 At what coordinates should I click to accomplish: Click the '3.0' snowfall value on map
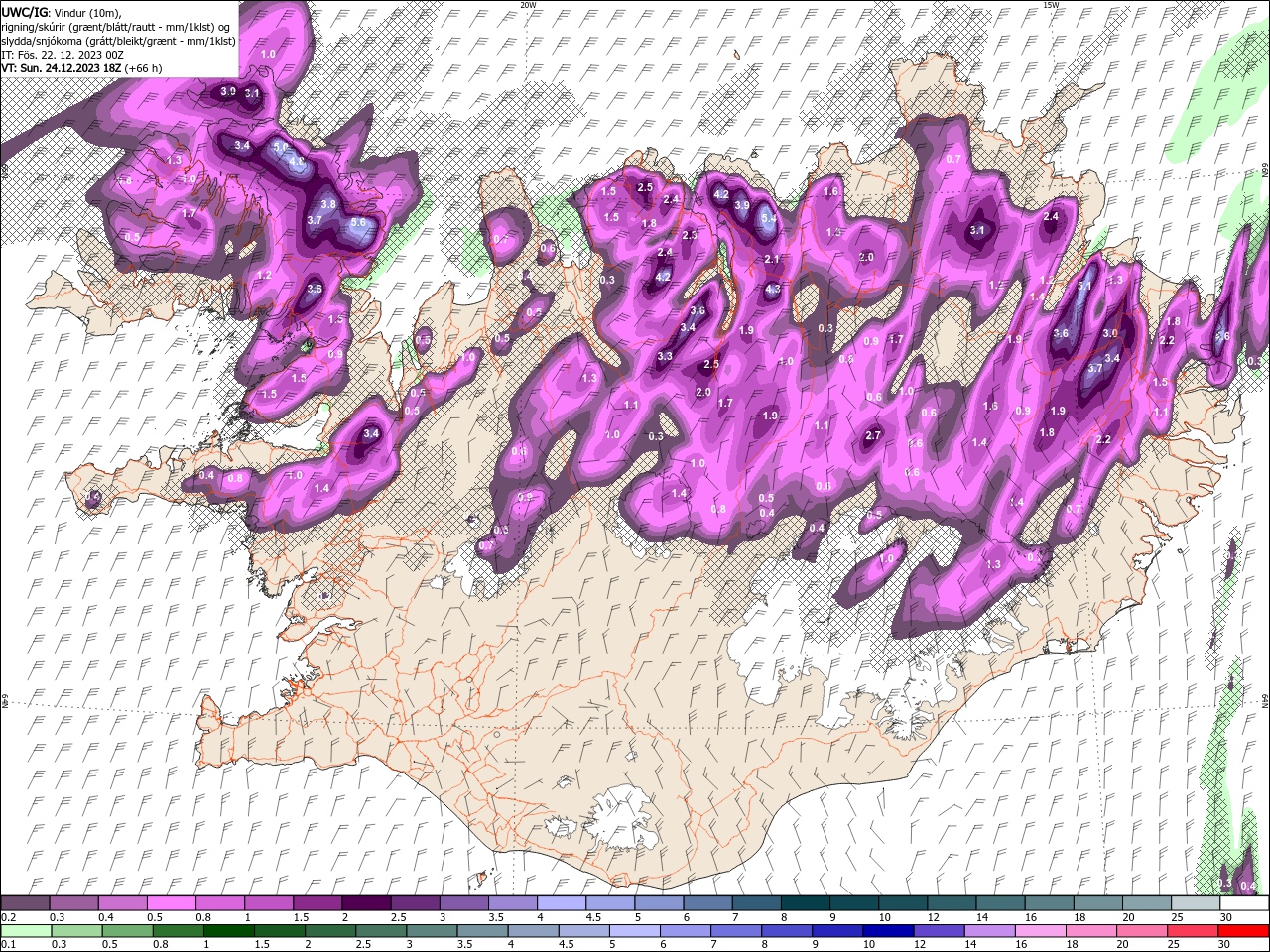[x=1110, y=334]
